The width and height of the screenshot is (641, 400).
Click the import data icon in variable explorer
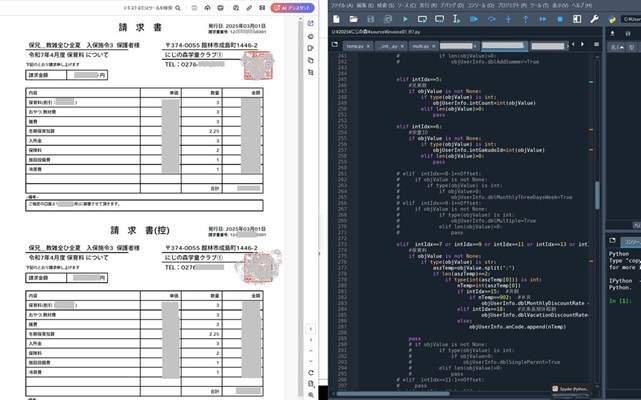[x=612, y=34]
